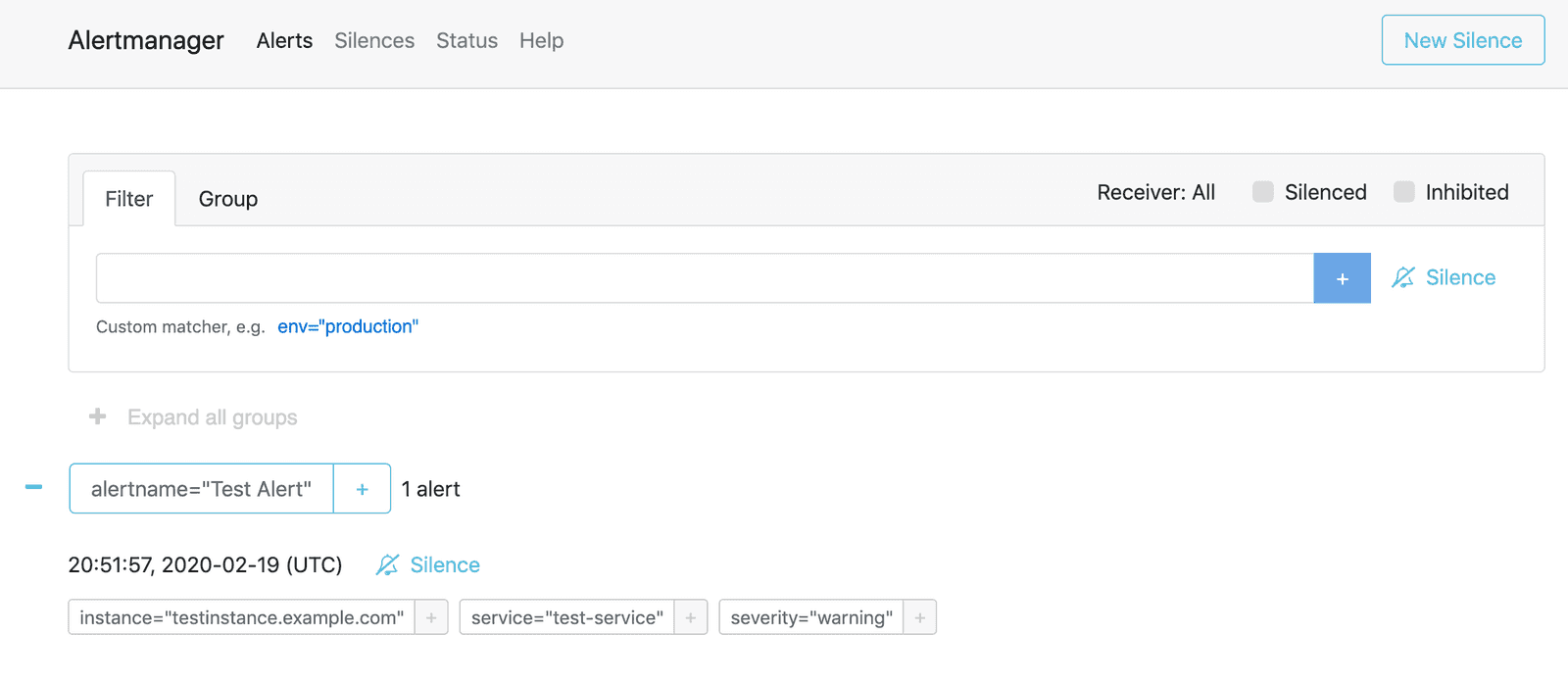The height and width of the screenshot is (684, 1568).
Task: Click the plus next to the severity="warning" label
Action: pos(919,618)
